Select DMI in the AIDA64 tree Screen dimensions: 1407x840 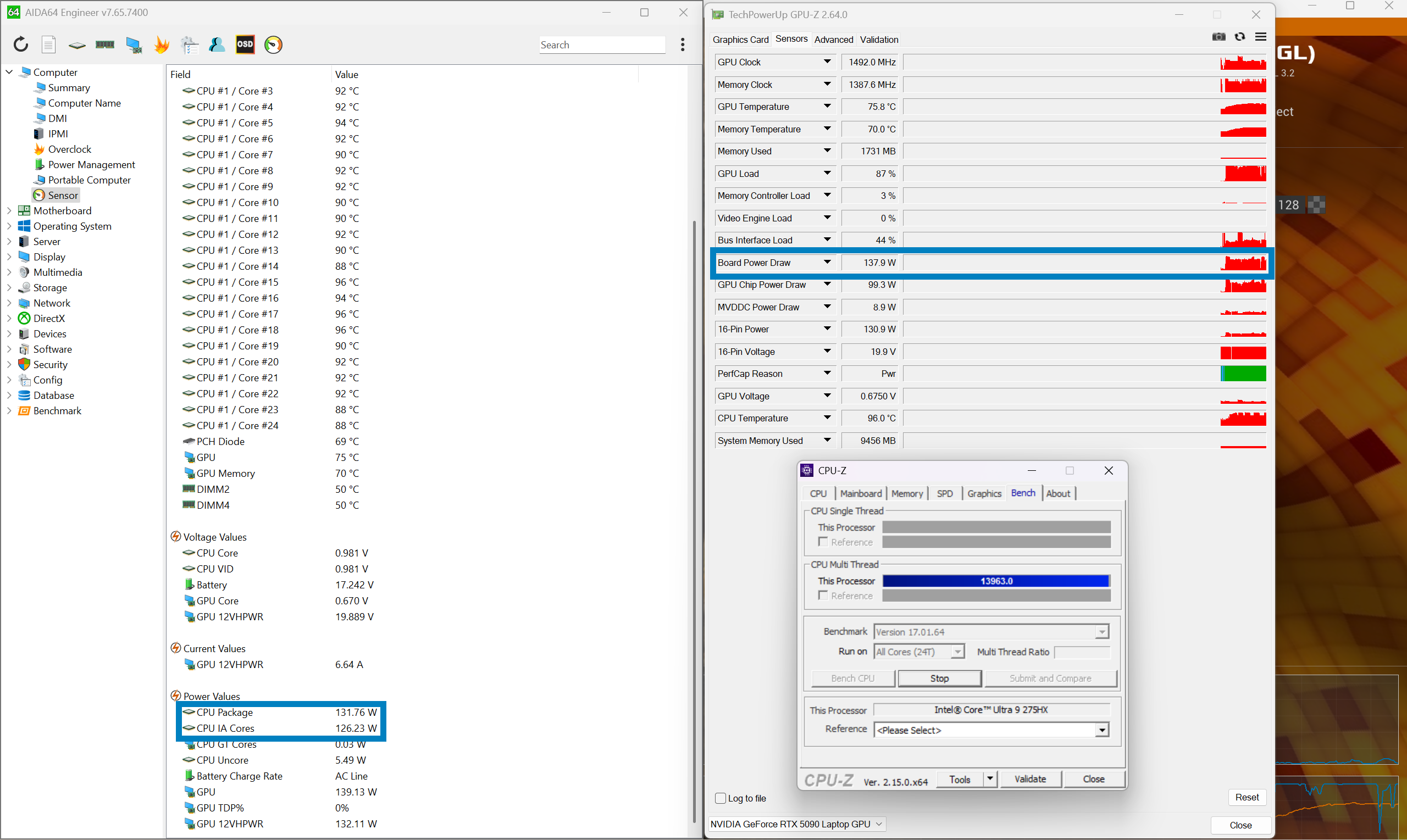(57, 119)
